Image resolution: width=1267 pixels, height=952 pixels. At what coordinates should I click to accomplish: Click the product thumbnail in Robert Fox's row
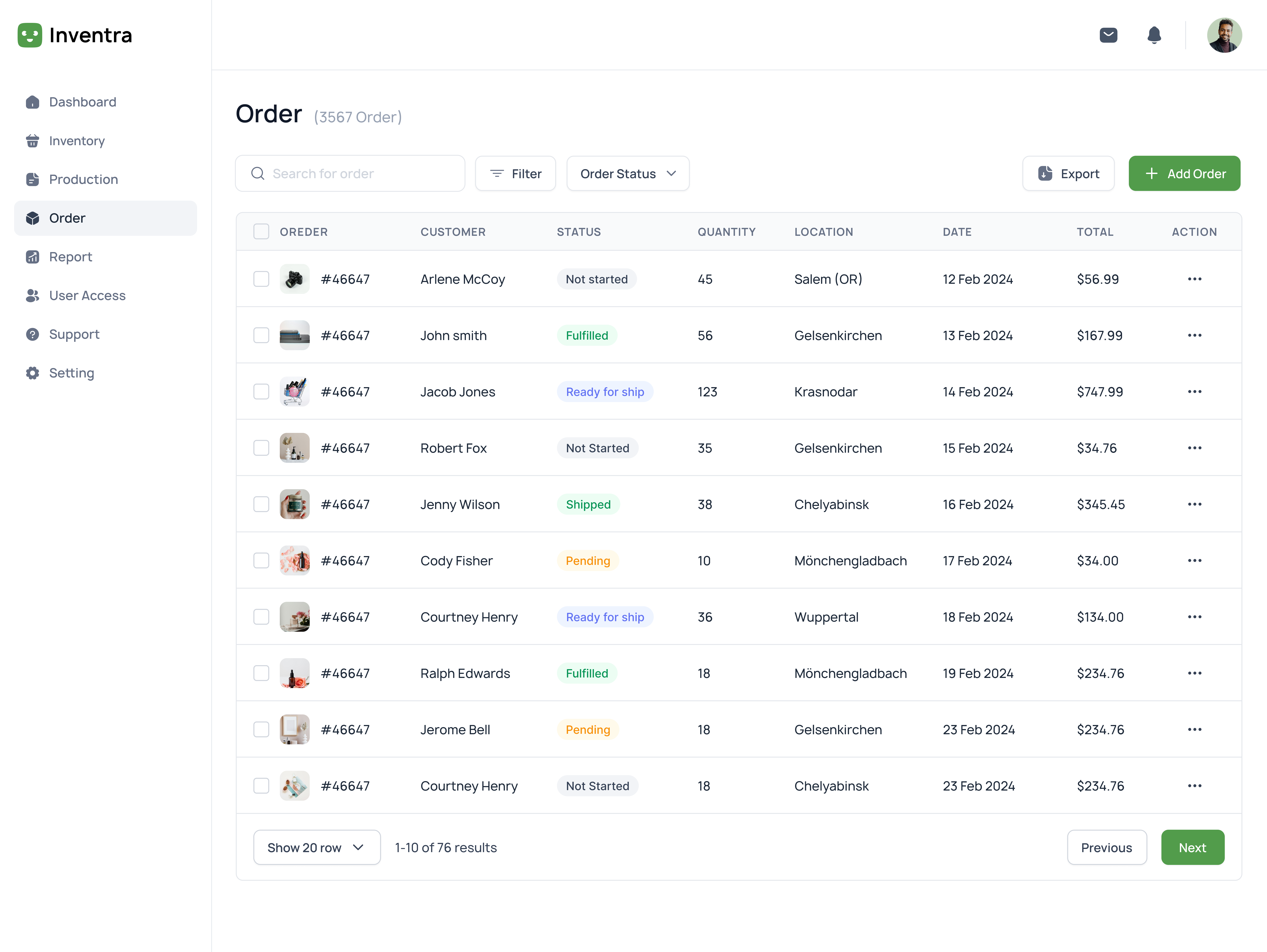pos(294,447)
